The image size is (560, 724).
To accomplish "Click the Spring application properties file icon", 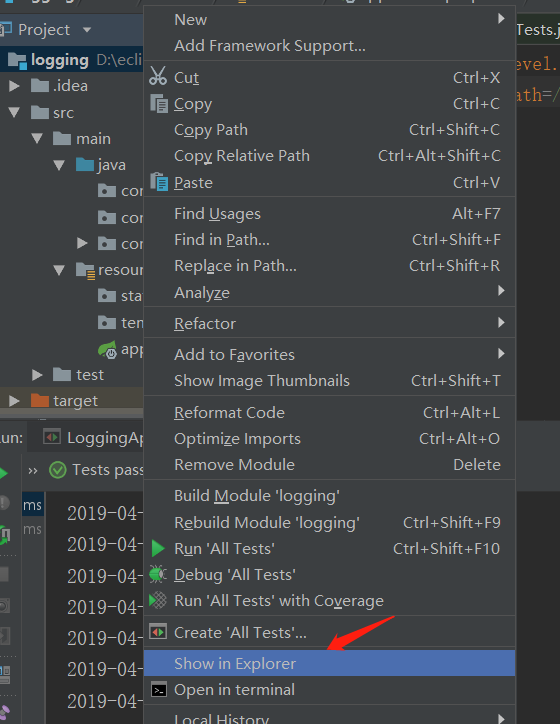I will pos(108,350).
